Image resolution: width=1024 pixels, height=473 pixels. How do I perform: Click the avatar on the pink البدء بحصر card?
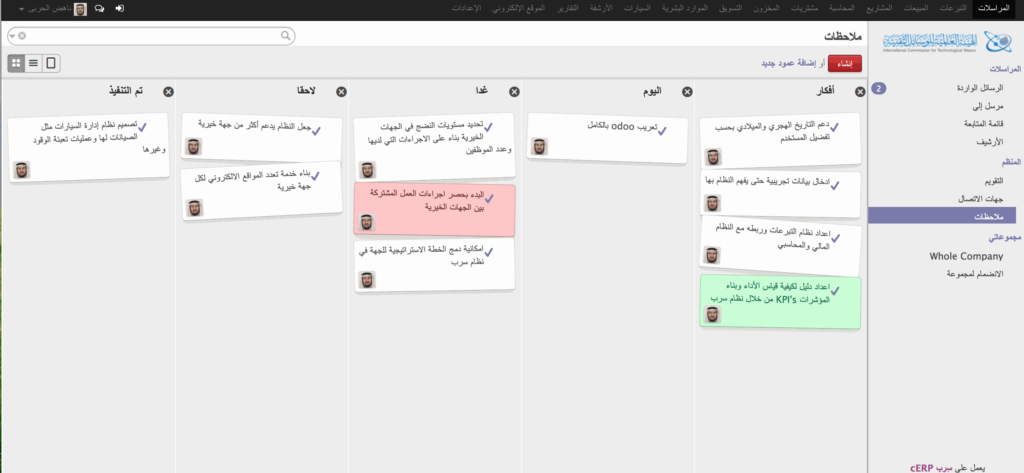click(x=367, y=222)
